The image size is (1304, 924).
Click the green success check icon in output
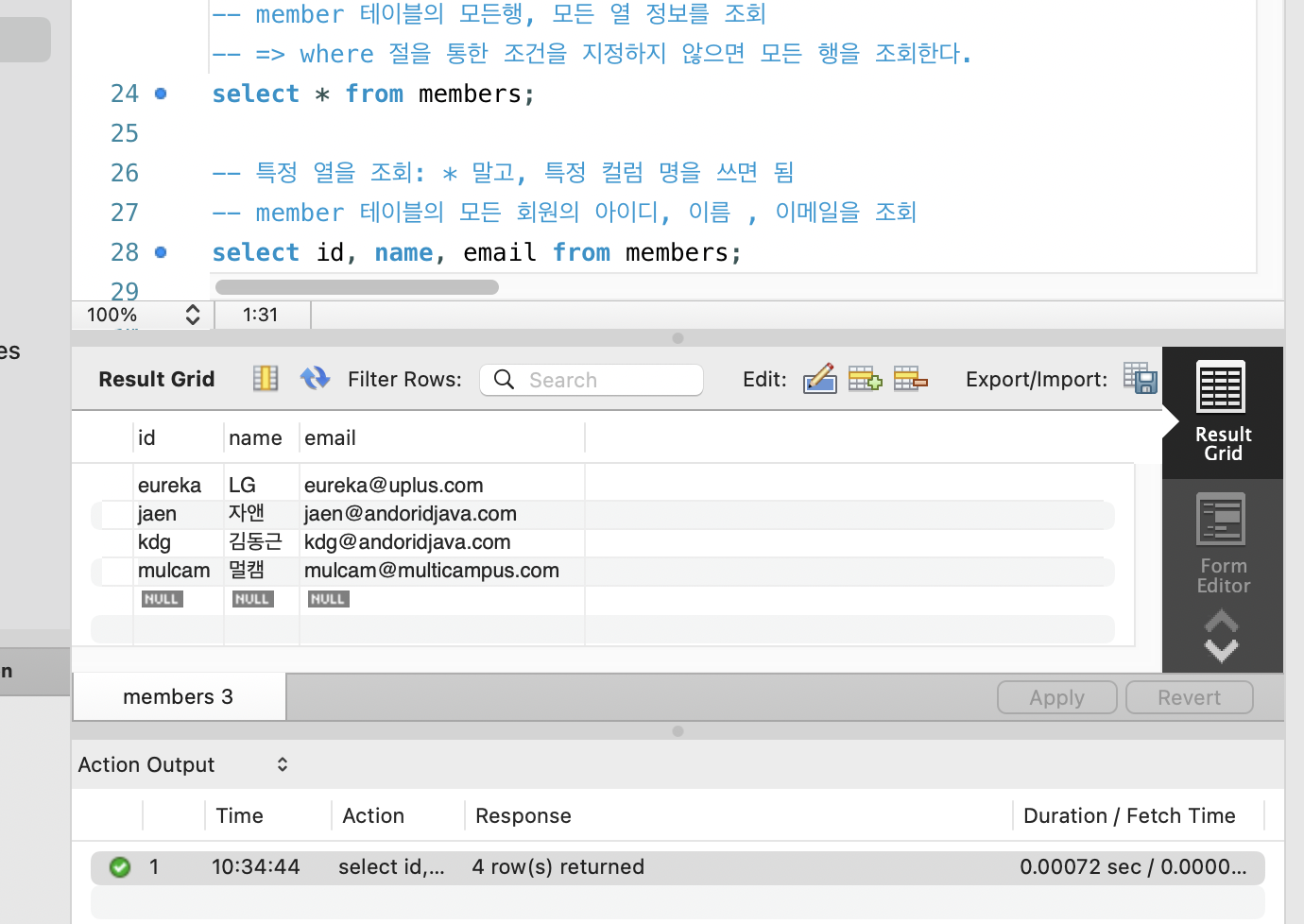pyautogui.click(x=120, y=866)
